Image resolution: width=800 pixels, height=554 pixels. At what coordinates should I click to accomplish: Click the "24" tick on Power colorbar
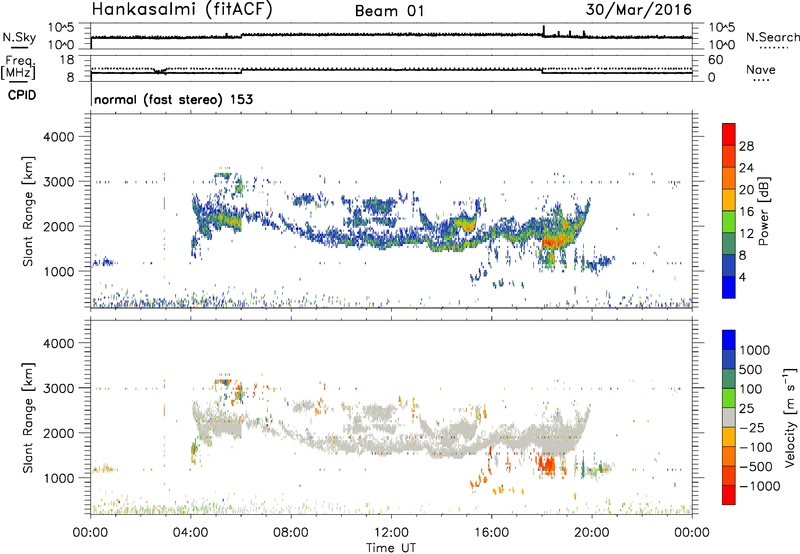[x=746, y=168]
